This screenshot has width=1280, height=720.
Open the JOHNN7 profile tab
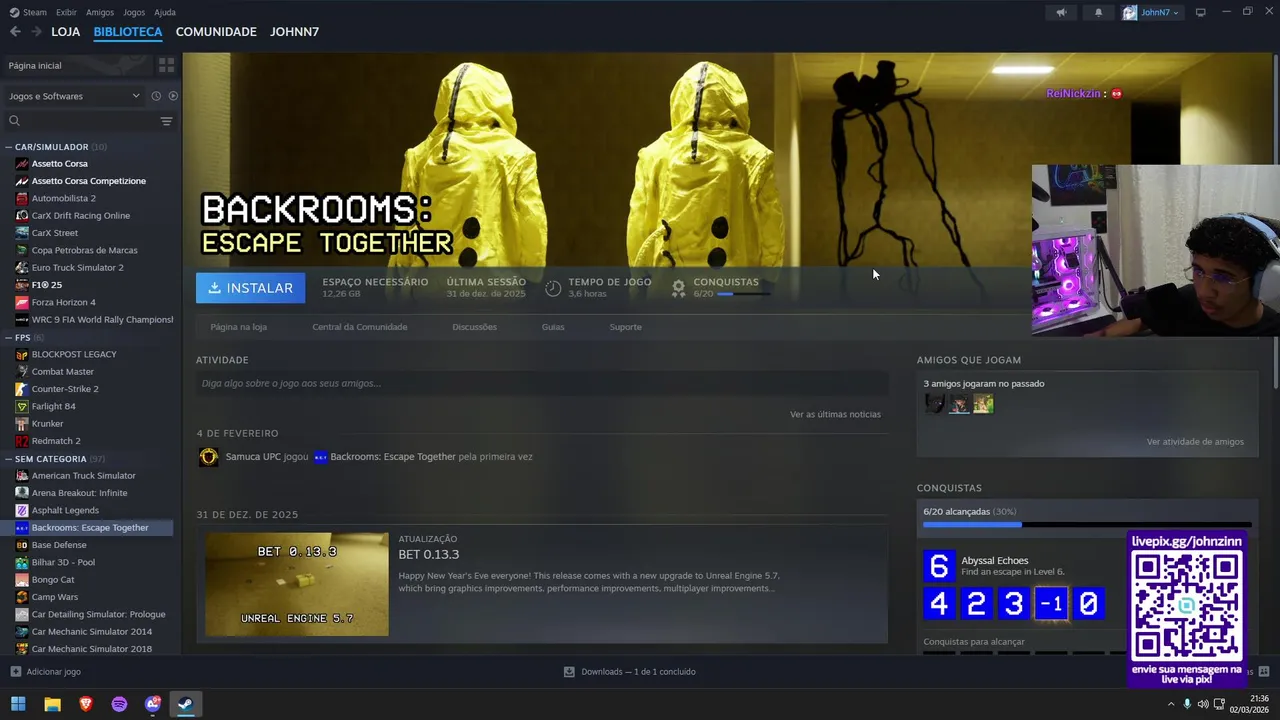click(x=294, y=32)
